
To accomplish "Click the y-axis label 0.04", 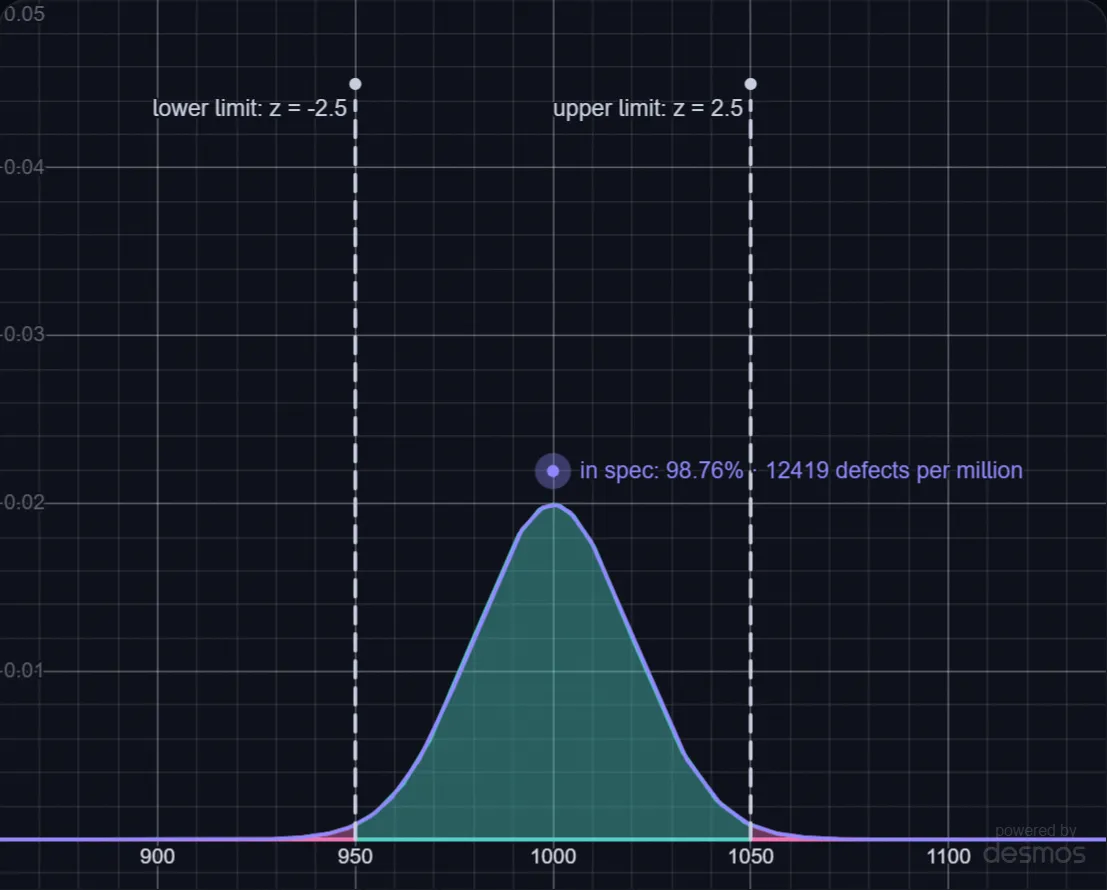I will (23, 167).
